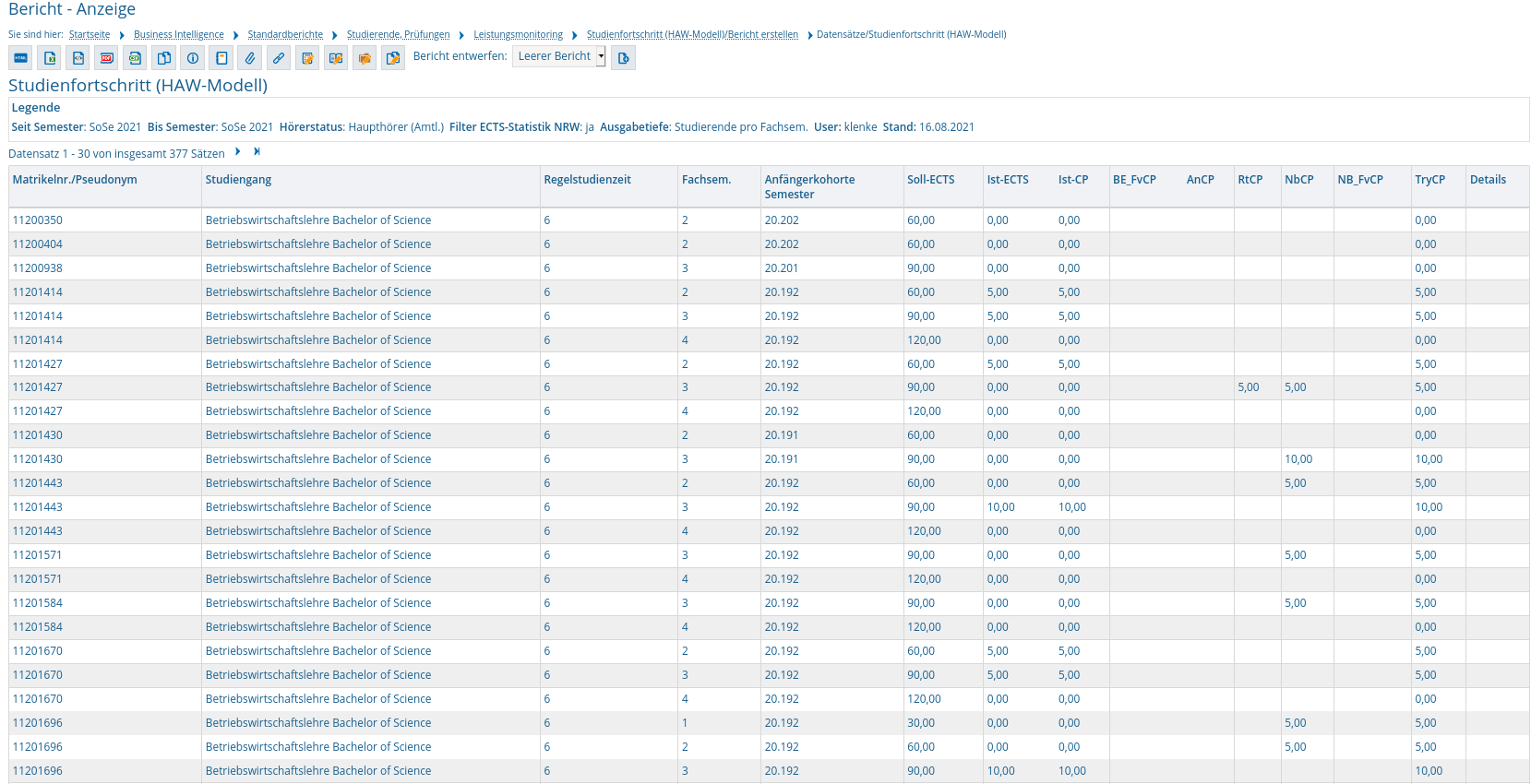This screenshot has width=1531, height=784.
Task: Click the Details column header
Action: (1488, 180)
